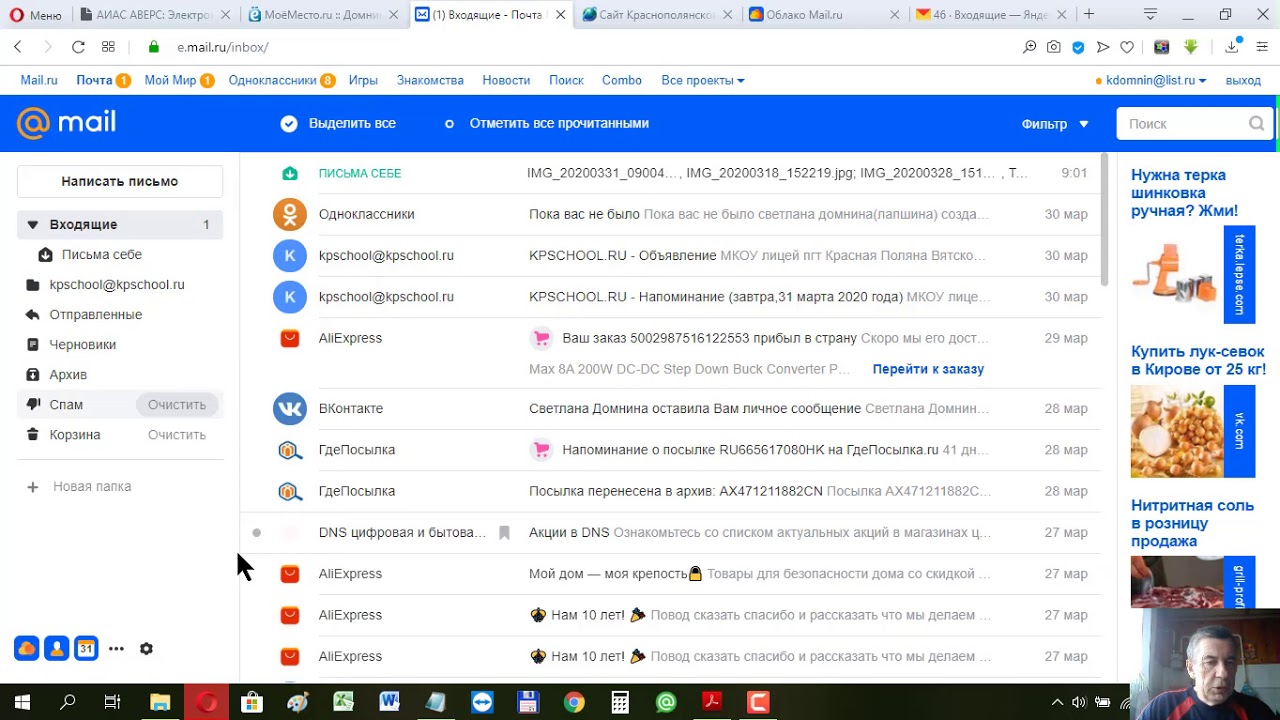Image resolution: width=1280 pixels, height=720 pixels.
Task: Open more apps three-dot icon
Action: point(116,649)
